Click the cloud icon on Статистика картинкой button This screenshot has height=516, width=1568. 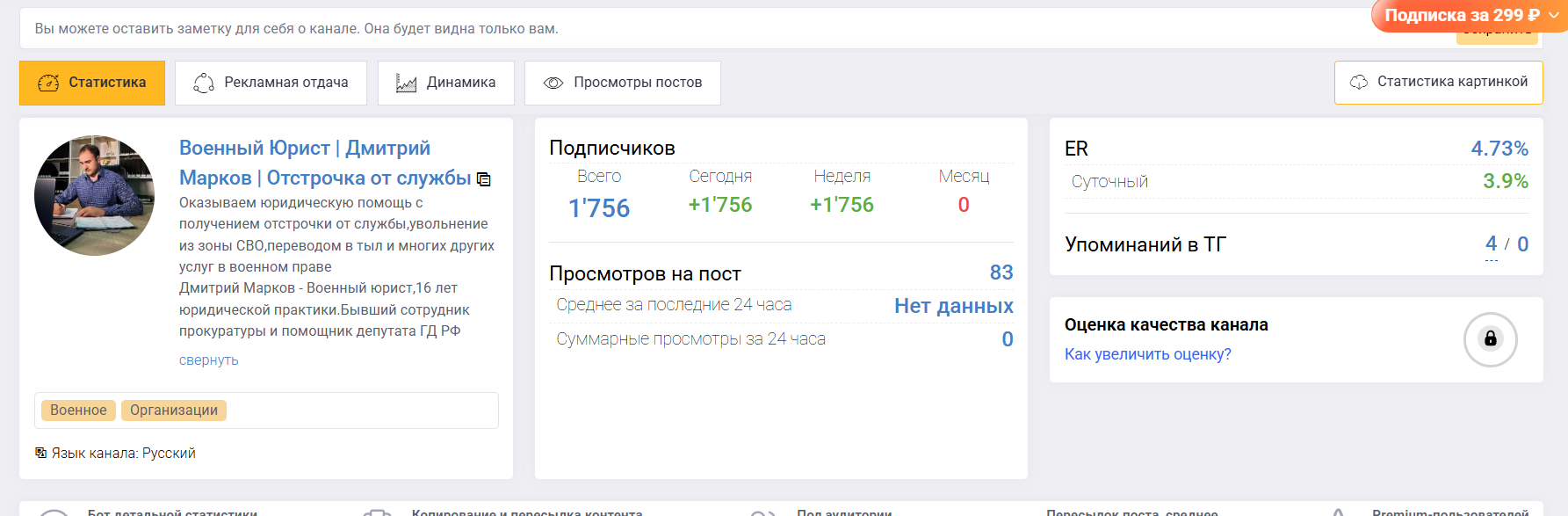click(x=1359, y=82)
